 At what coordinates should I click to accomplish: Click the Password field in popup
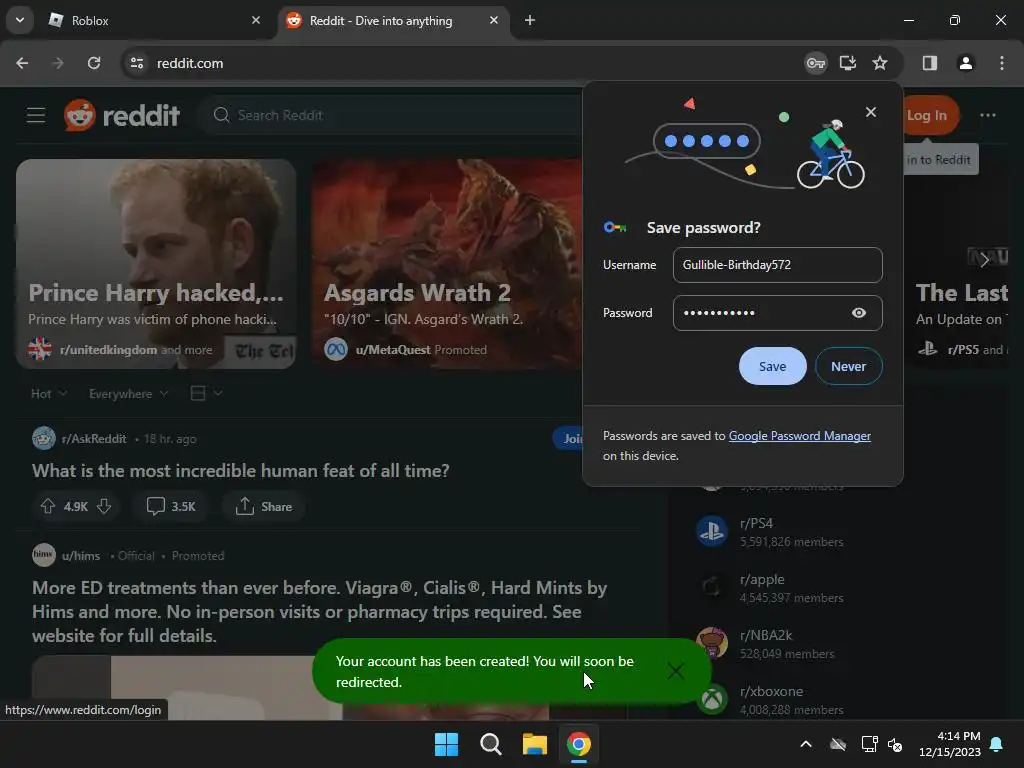pos(777,313)
